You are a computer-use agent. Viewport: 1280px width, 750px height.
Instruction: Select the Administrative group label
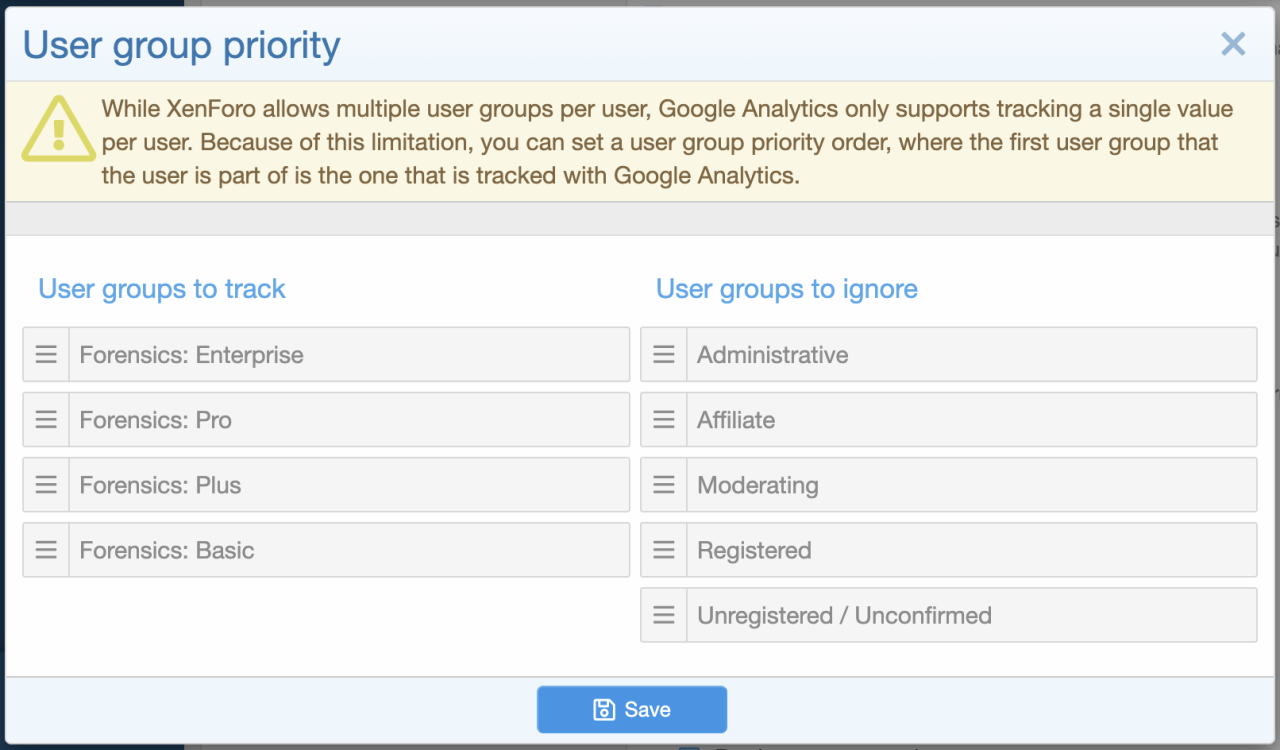773,355
